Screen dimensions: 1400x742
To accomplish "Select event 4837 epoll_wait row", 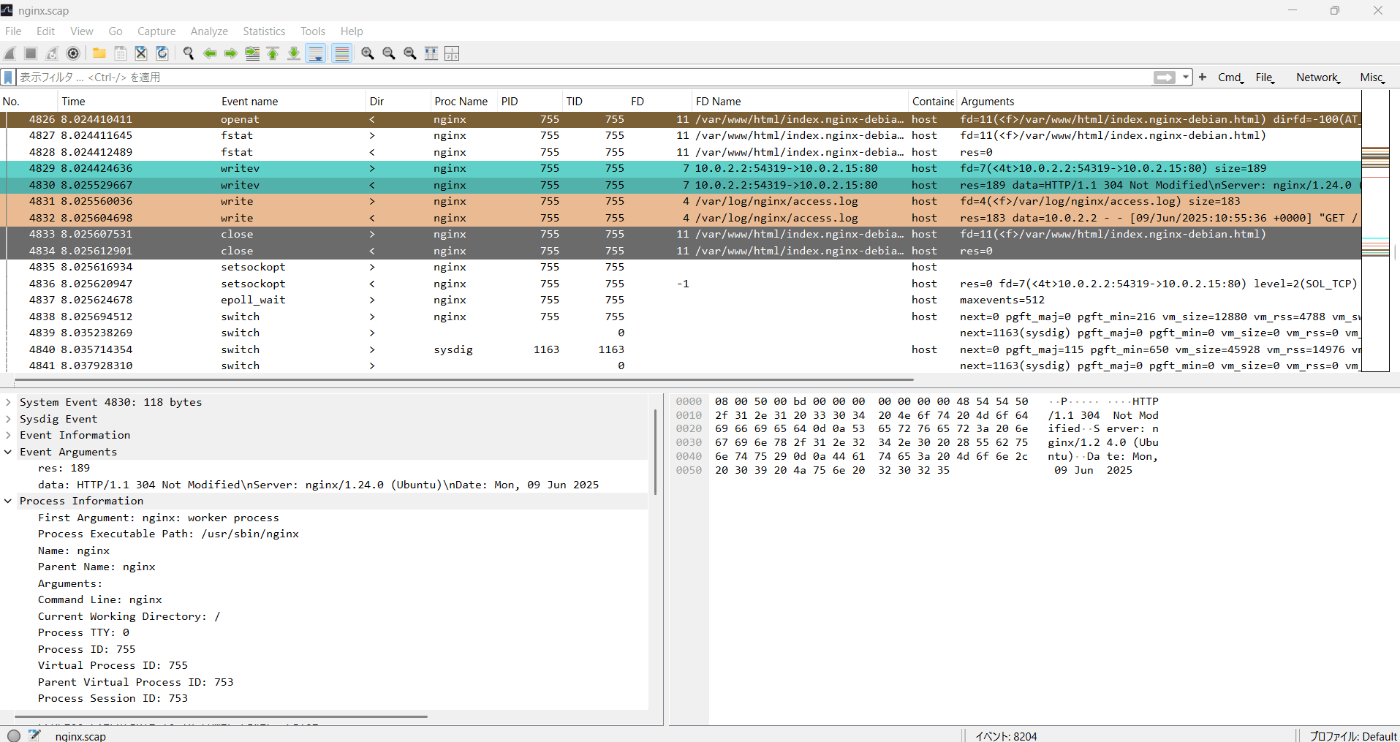I will (680, 300).
